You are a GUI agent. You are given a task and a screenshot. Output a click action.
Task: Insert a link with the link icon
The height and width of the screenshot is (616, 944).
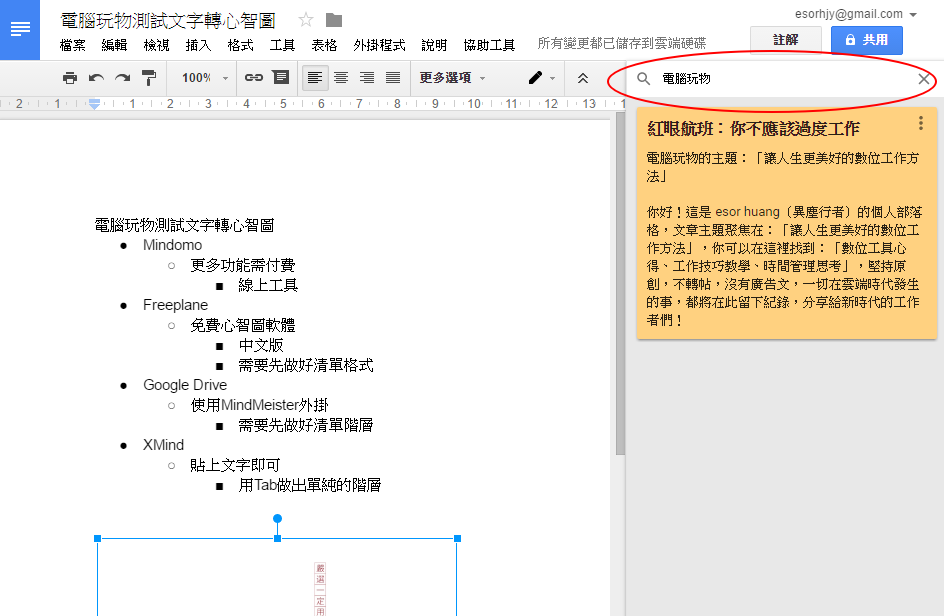253,78
